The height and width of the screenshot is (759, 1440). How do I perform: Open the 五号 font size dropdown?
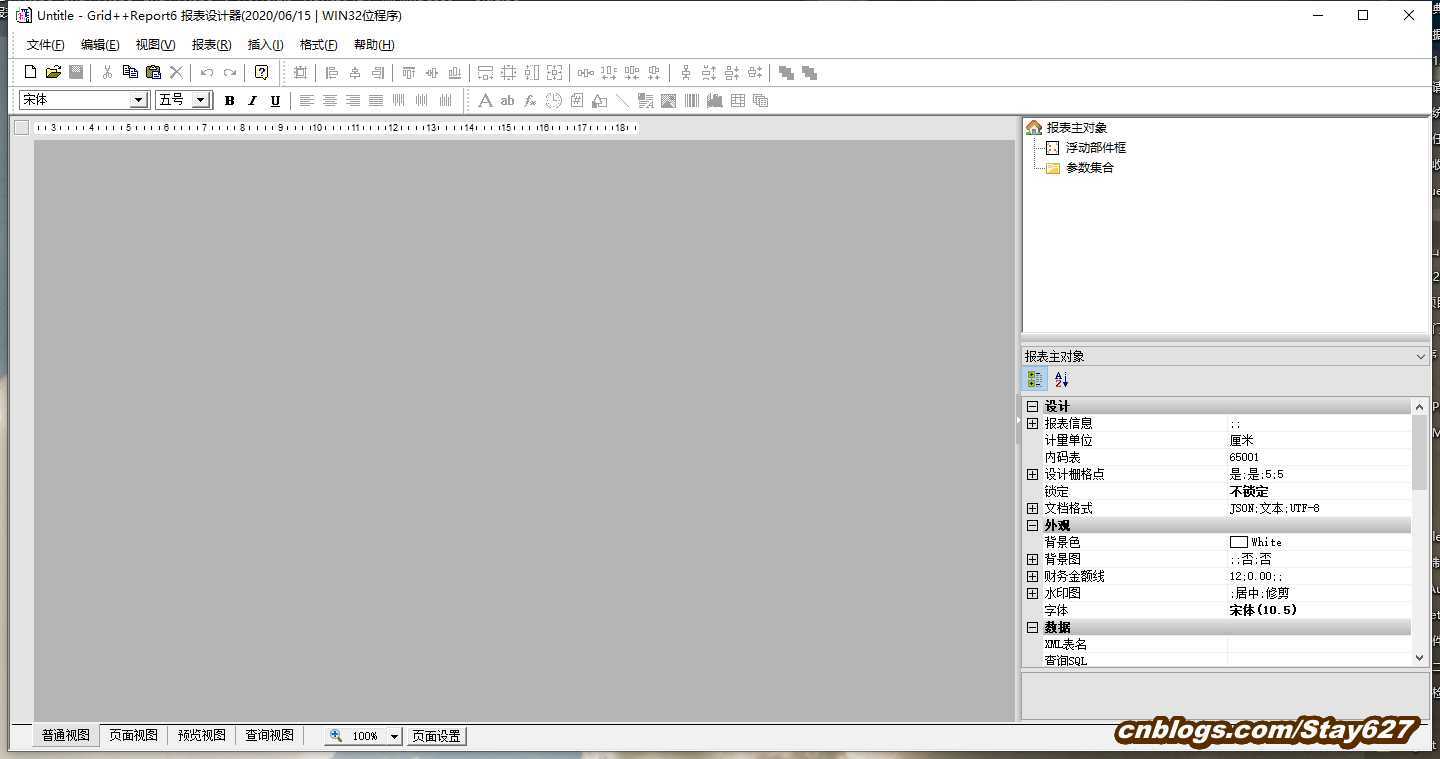[x=200, y=100]
